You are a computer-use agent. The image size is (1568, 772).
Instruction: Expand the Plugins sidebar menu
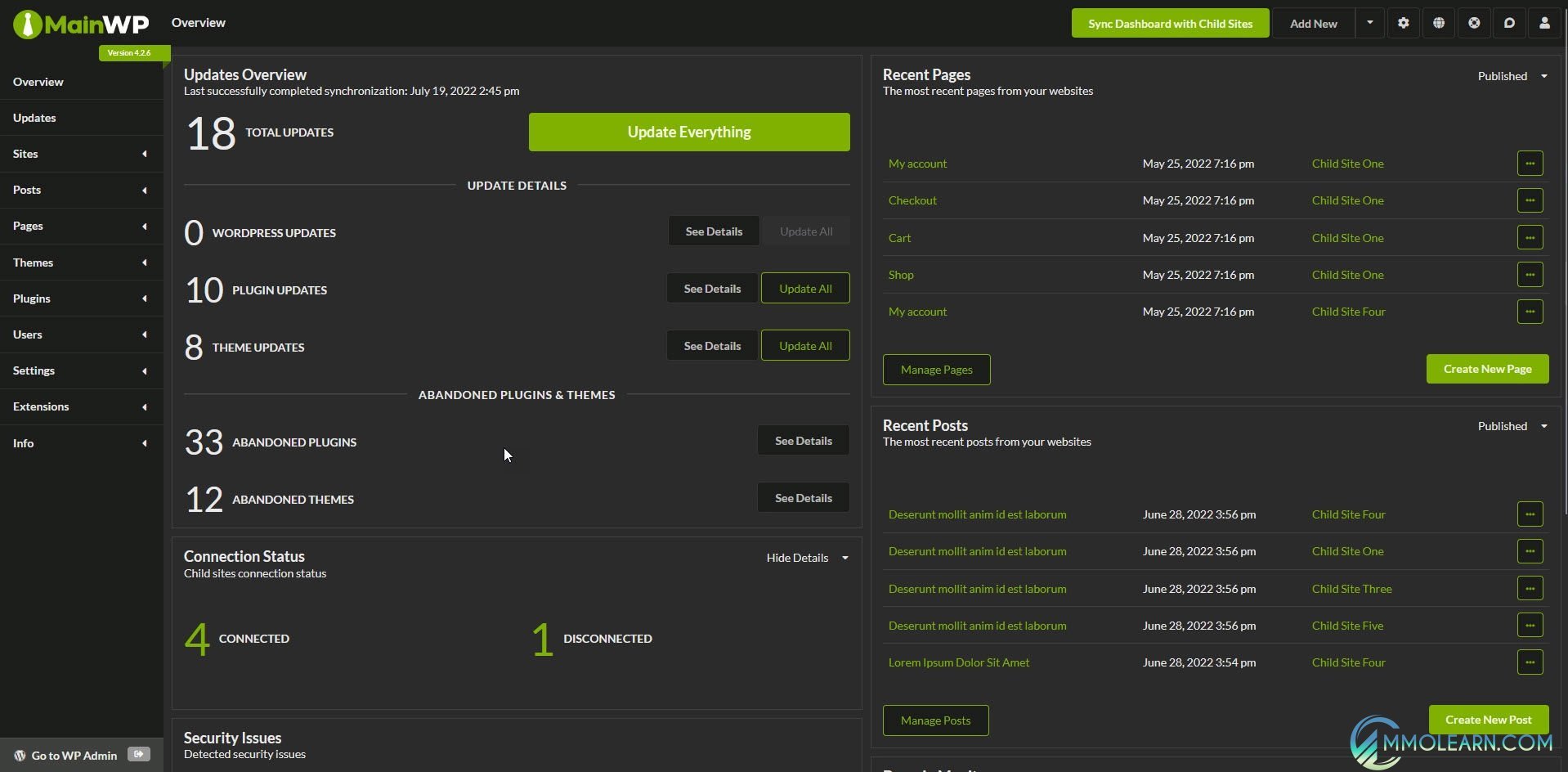(x=81, y=298)
